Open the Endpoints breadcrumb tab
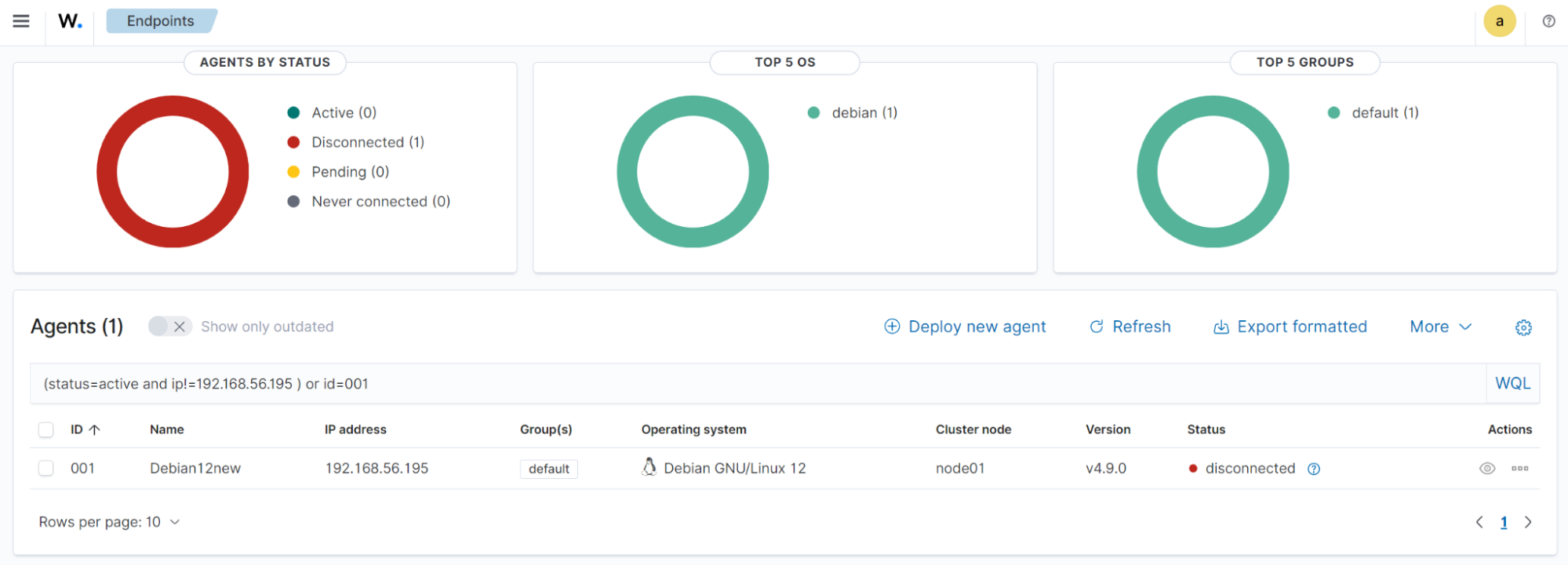The width and height of the screenshot is (1568, 566). pyautogui.click(x=161, y=21)
